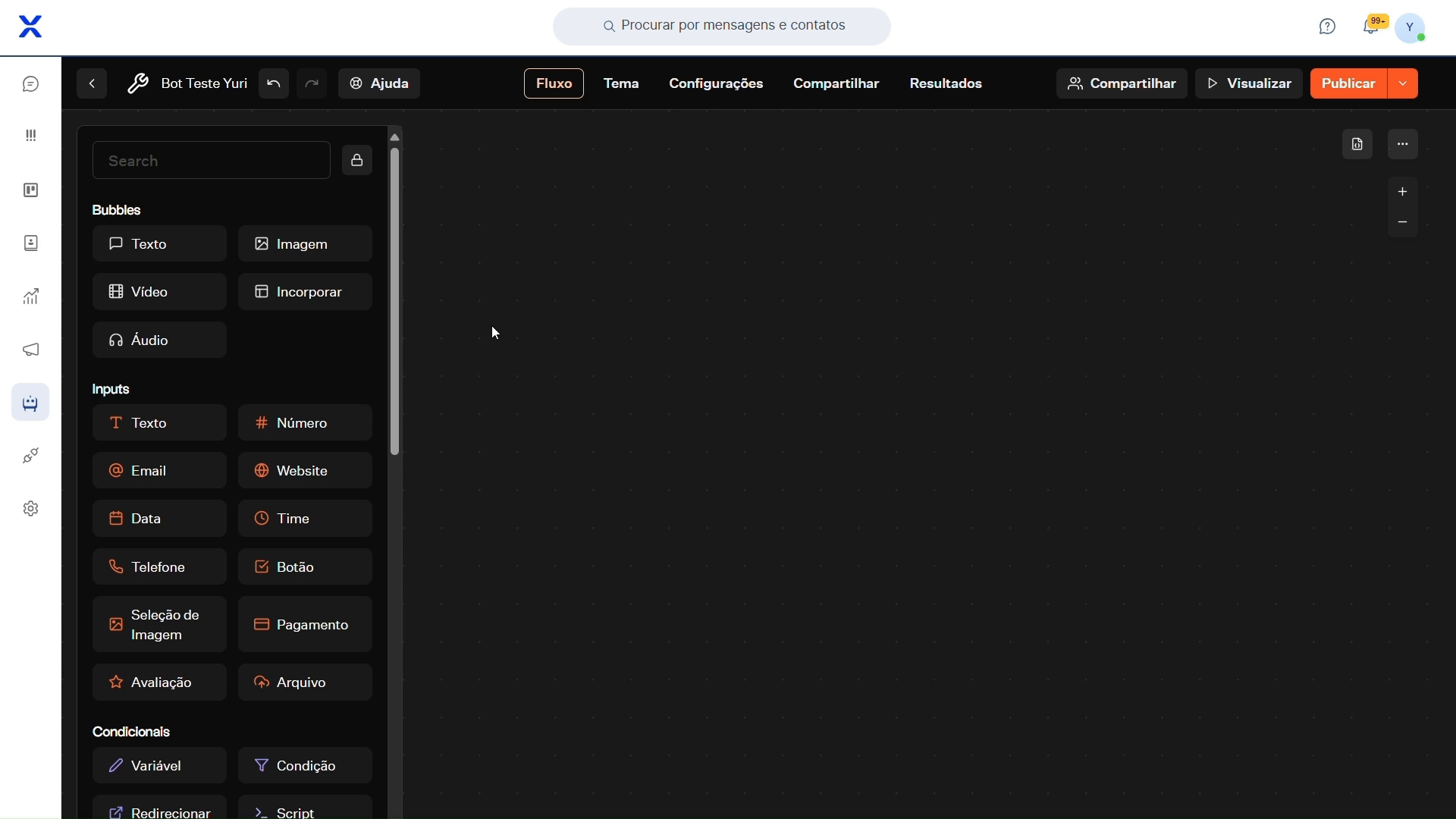1456x819 pixels.
Task: Click the redo arrow icon
Action: 312,83
